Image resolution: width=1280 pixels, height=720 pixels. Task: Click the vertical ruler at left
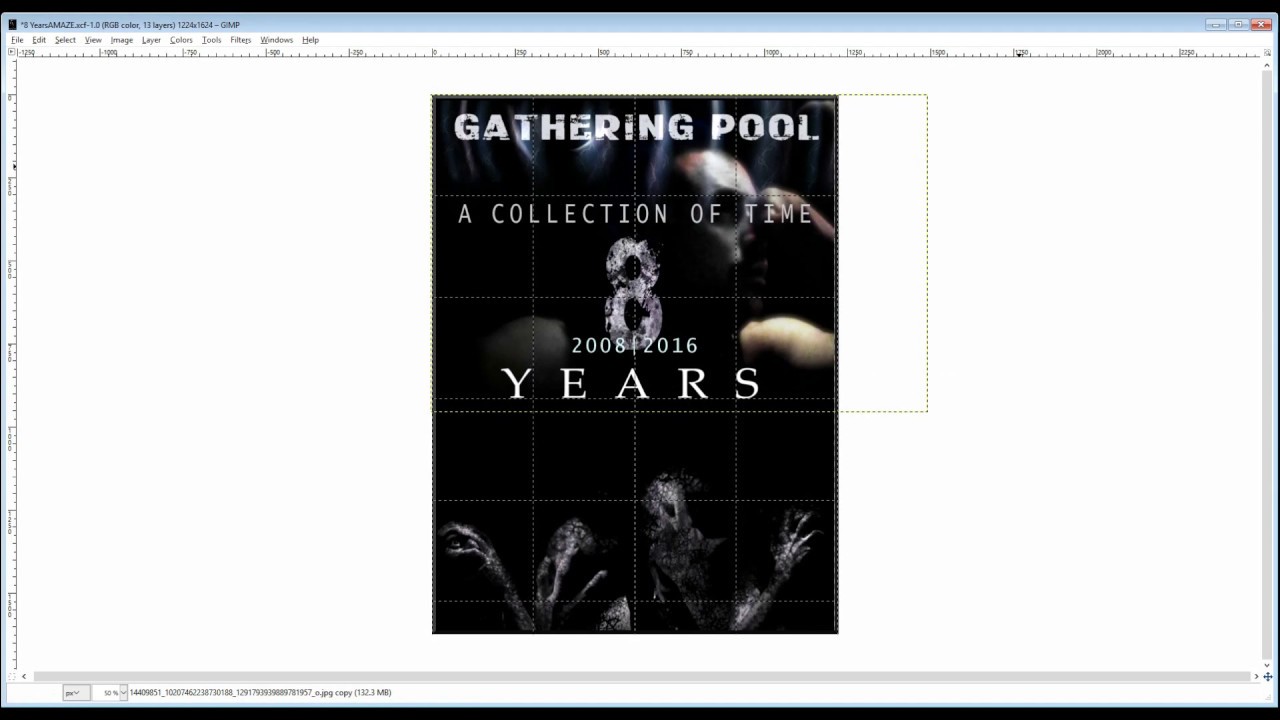[12, 365]
